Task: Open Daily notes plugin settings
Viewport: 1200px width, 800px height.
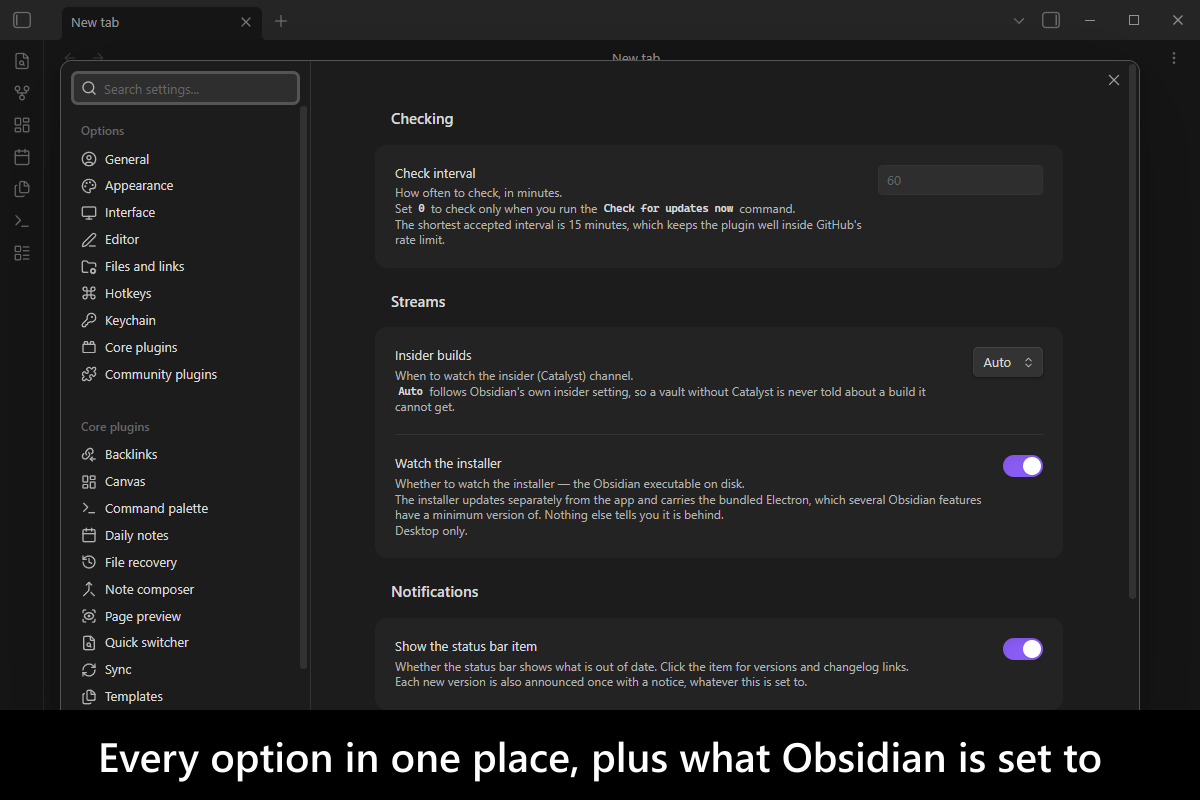Action: tap(185, 536)
